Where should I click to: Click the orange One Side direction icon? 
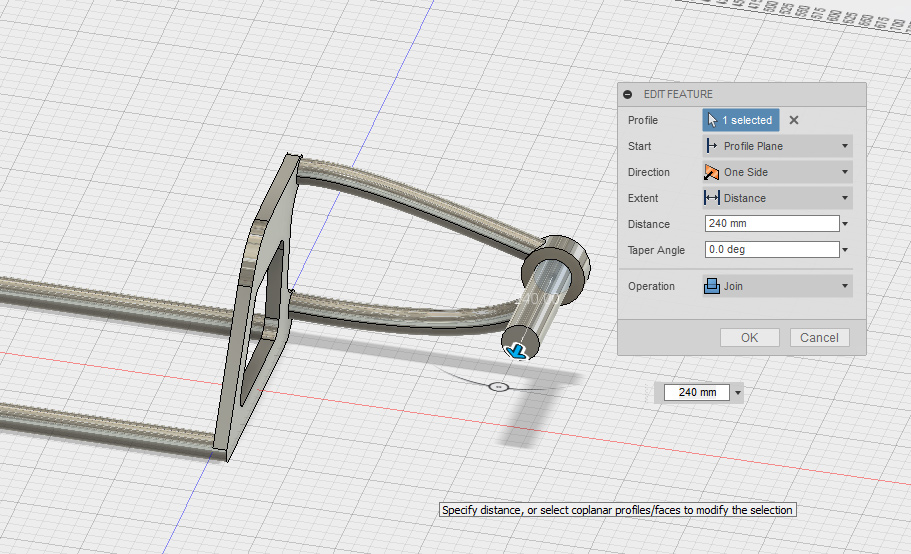coord(712,172)
